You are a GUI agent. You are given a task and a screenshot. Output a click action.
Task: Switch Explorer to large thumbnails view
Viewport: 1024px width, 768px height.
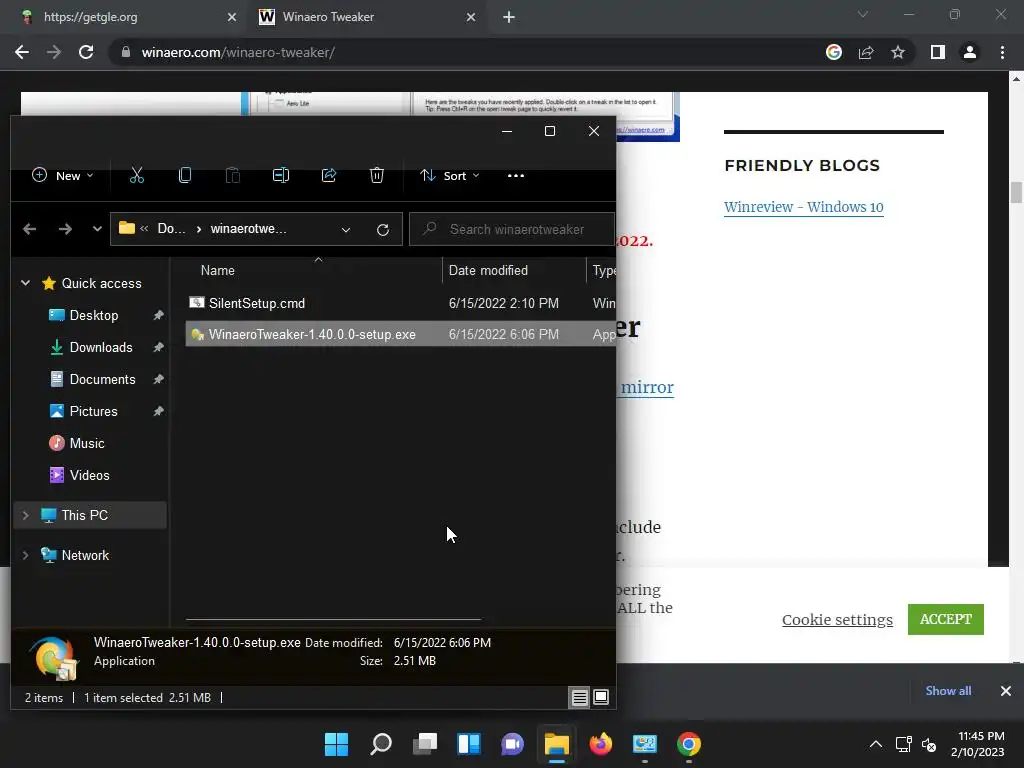(601, 697)
